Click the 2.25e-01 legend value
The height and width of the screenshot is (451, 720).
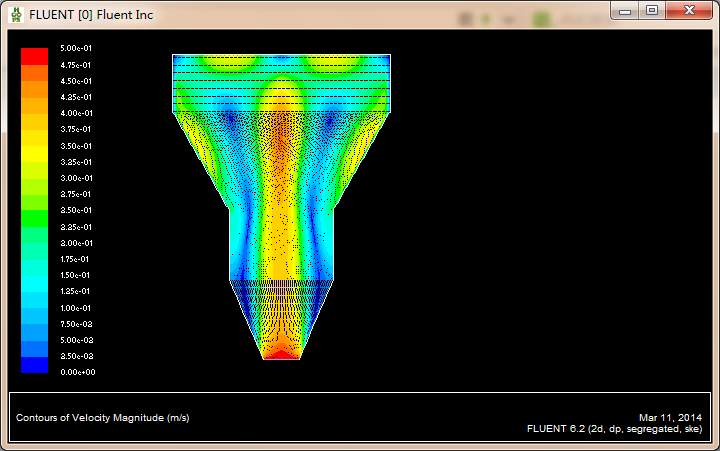[x=76, y=227]
